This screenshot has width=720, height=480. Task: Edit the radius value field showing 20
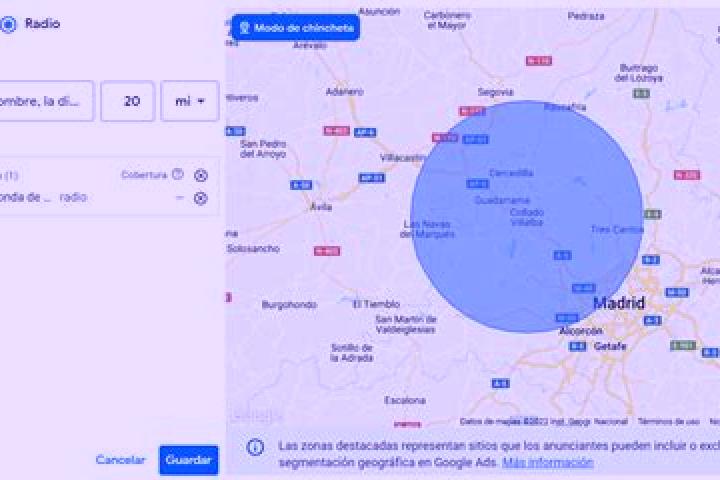click(x=128, y=101)
